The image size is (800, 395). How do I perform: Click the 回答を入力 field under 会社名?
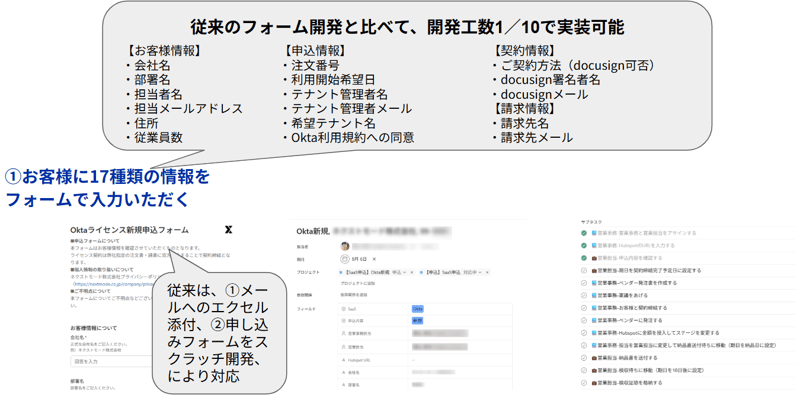111,361
